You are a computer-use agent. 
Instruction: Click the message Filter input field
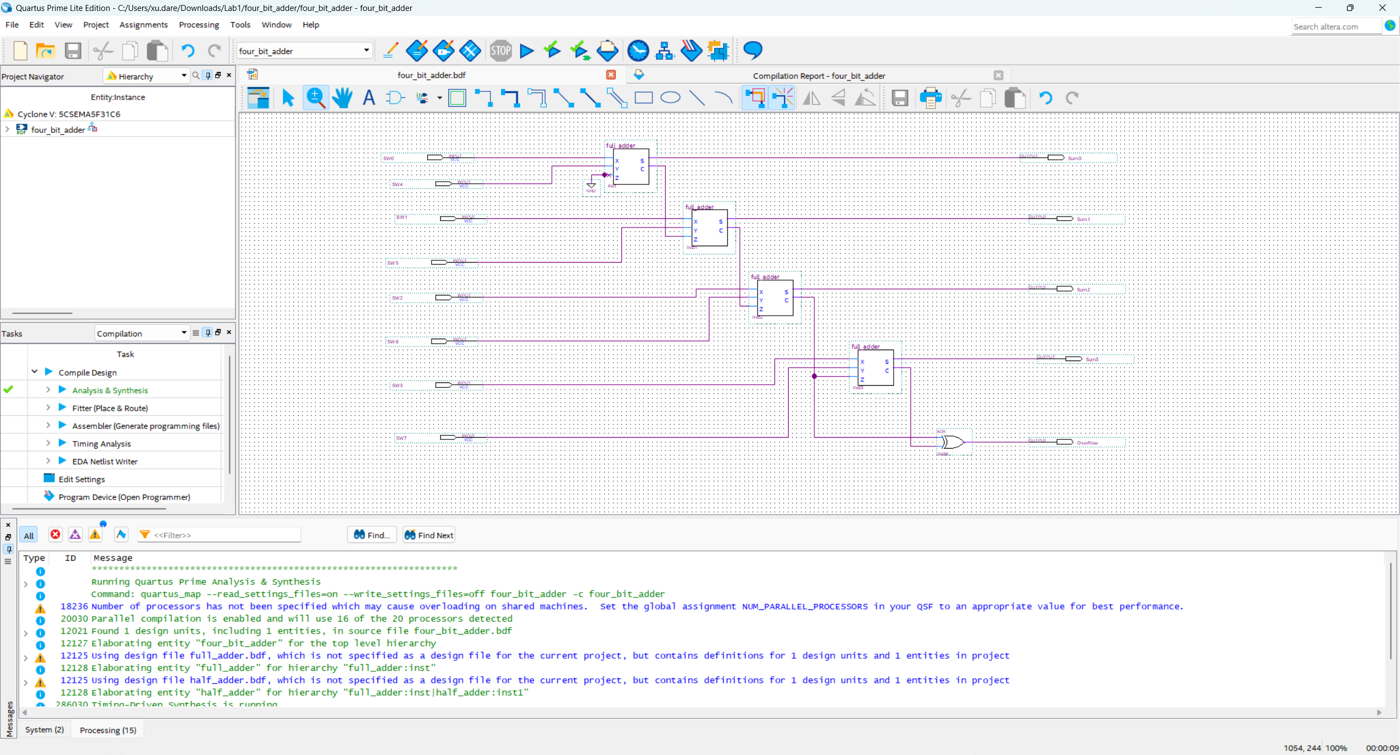click(x=219, y=535)
